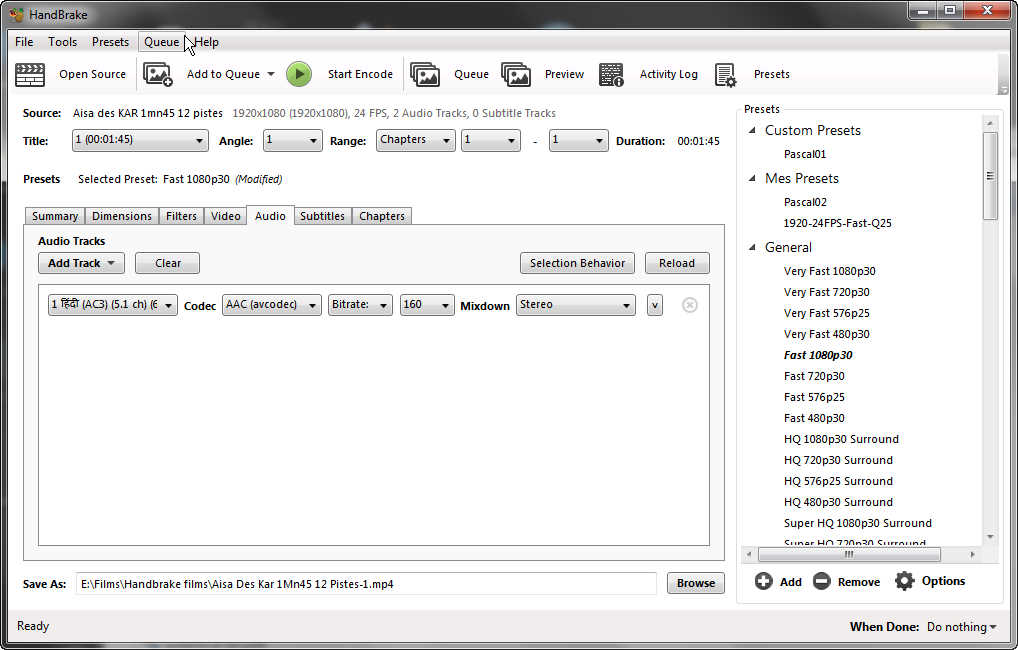
Task: Click the green Start Encode play icon
Action: tap(299, 74)
